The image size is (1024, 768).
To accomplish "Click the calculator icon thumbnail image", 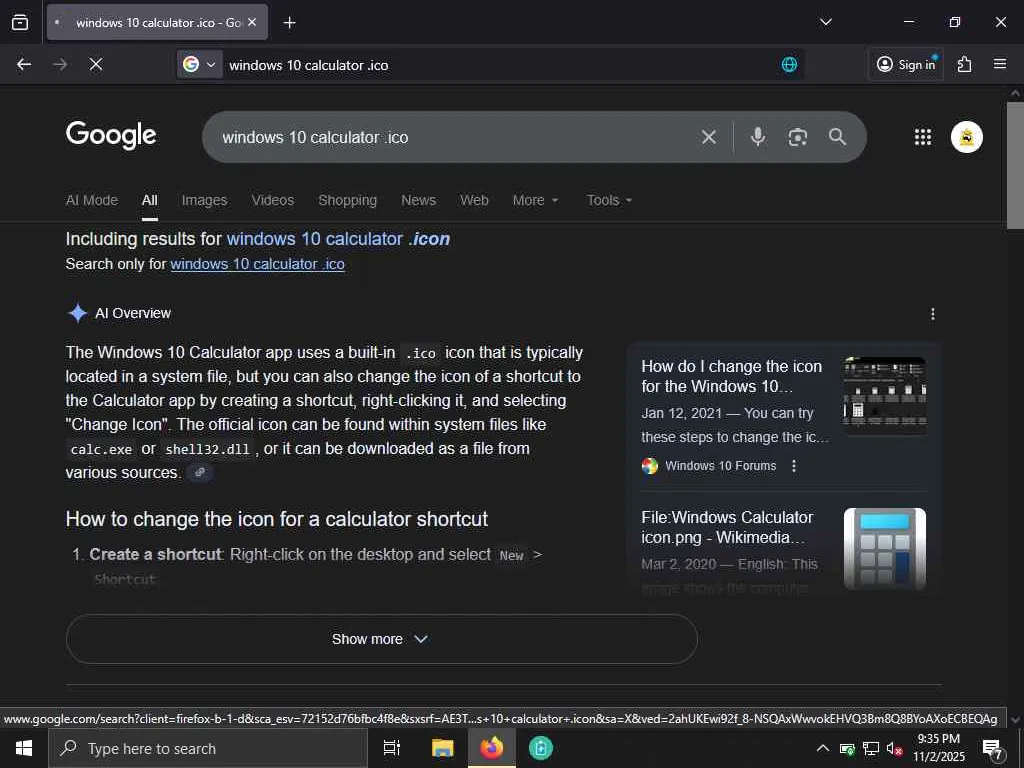I will point(884,549).
